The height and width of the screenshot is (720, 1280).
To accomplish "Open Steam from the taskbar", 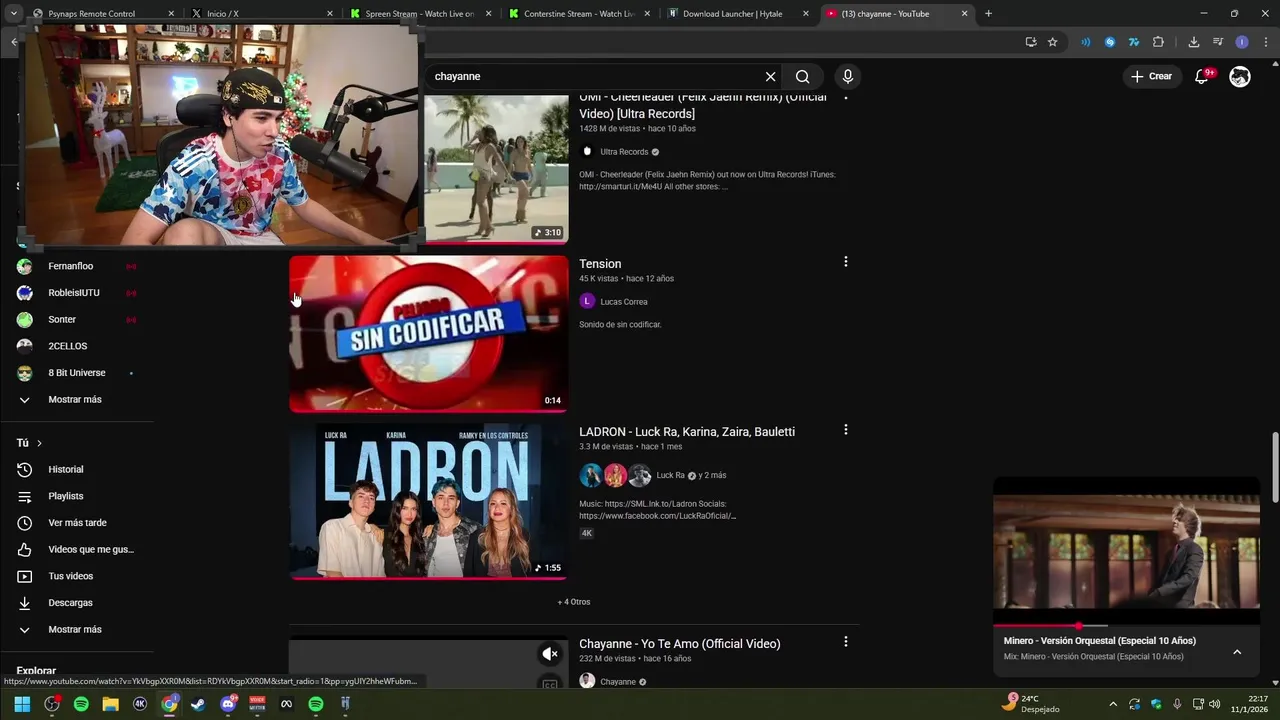I will click(198, 704).
